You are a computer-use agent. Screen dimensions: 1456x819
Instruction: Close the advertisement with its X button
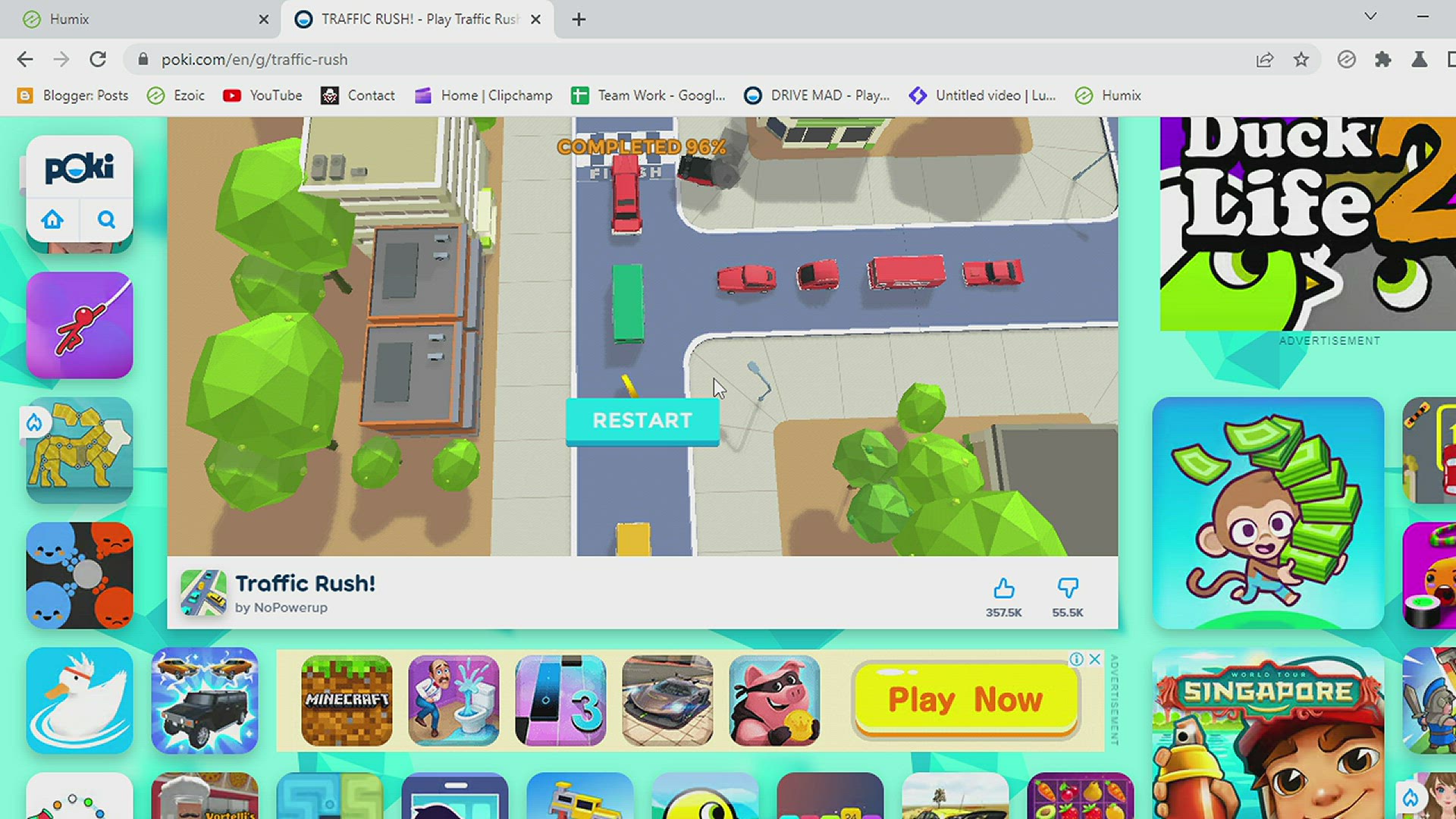[1094, 660]
